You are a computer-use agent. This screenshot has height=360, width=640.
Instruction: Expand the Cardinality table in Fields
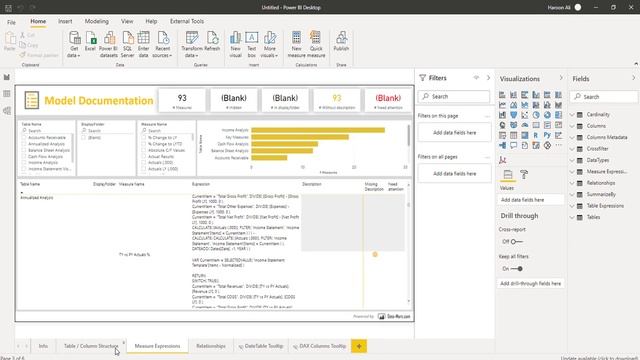(572, 115)
